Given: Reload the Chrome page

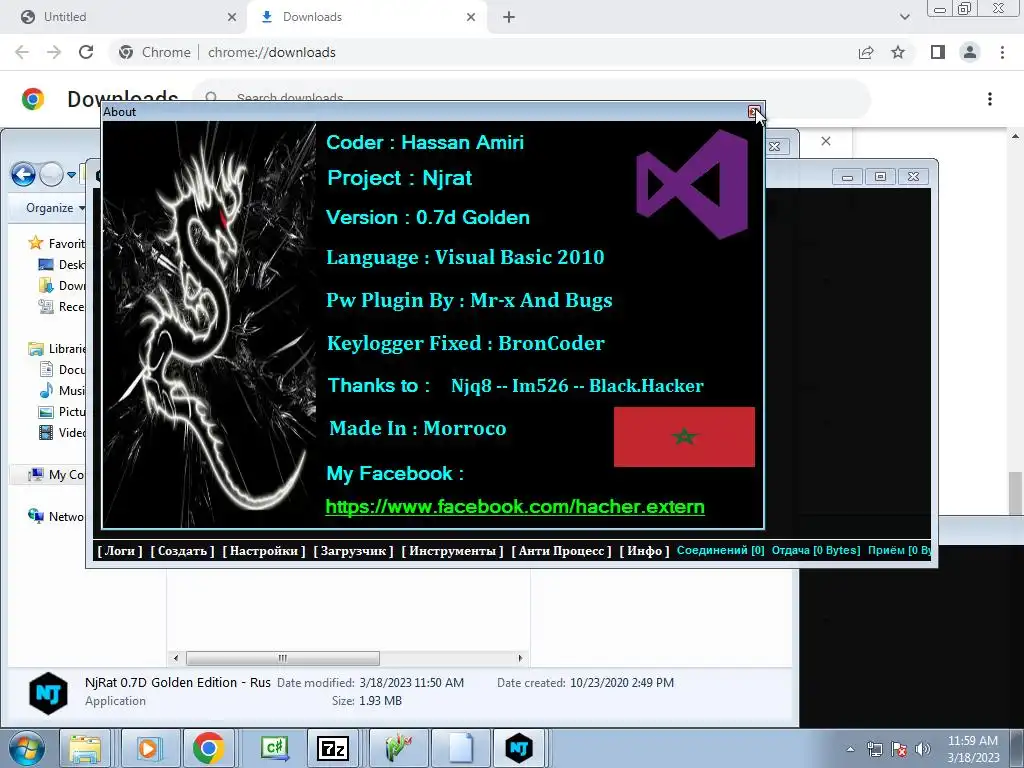Looking at the screenshot, I should pos(86,52).
